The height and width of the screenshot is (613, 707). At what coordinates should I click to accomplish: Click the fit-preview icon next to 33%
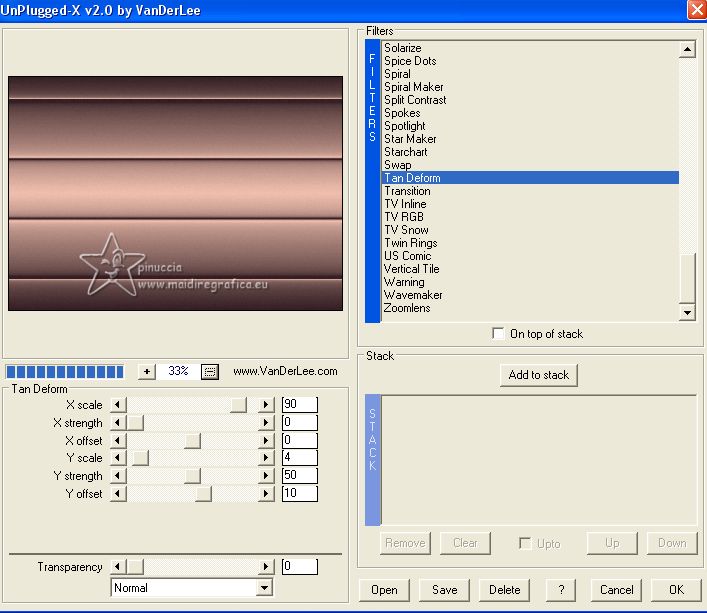point(210,371)
